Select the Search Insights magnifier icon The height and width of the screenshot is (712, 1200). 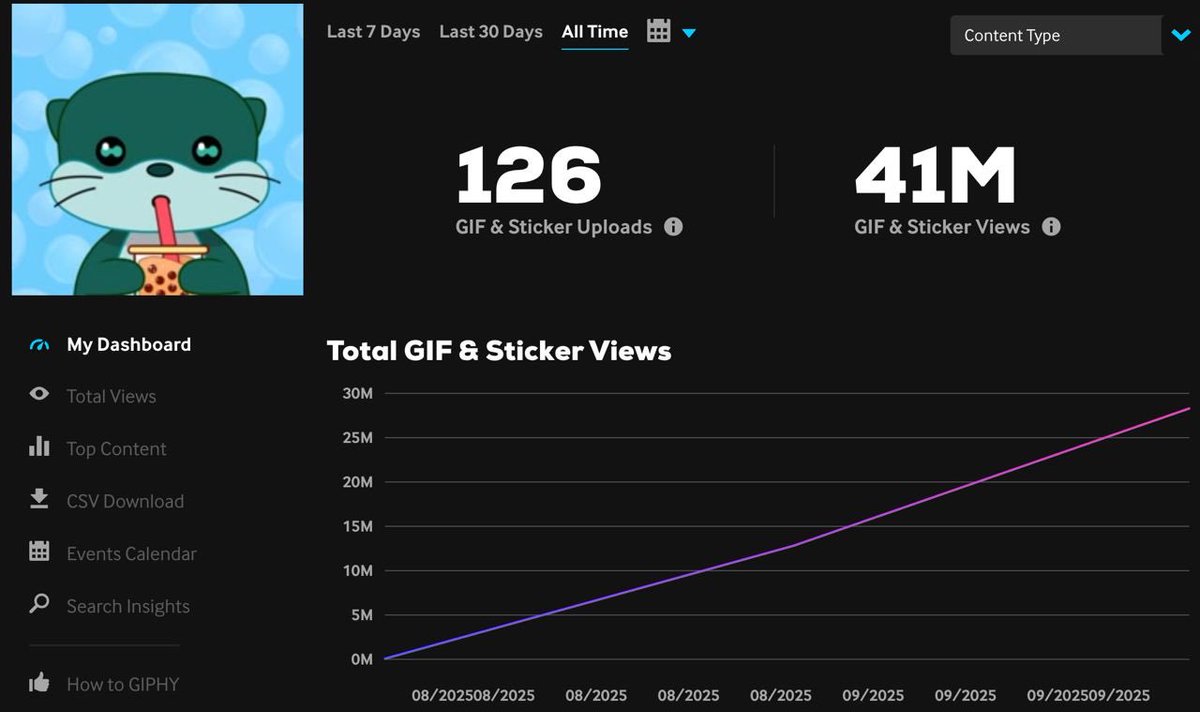pos(38,605)
